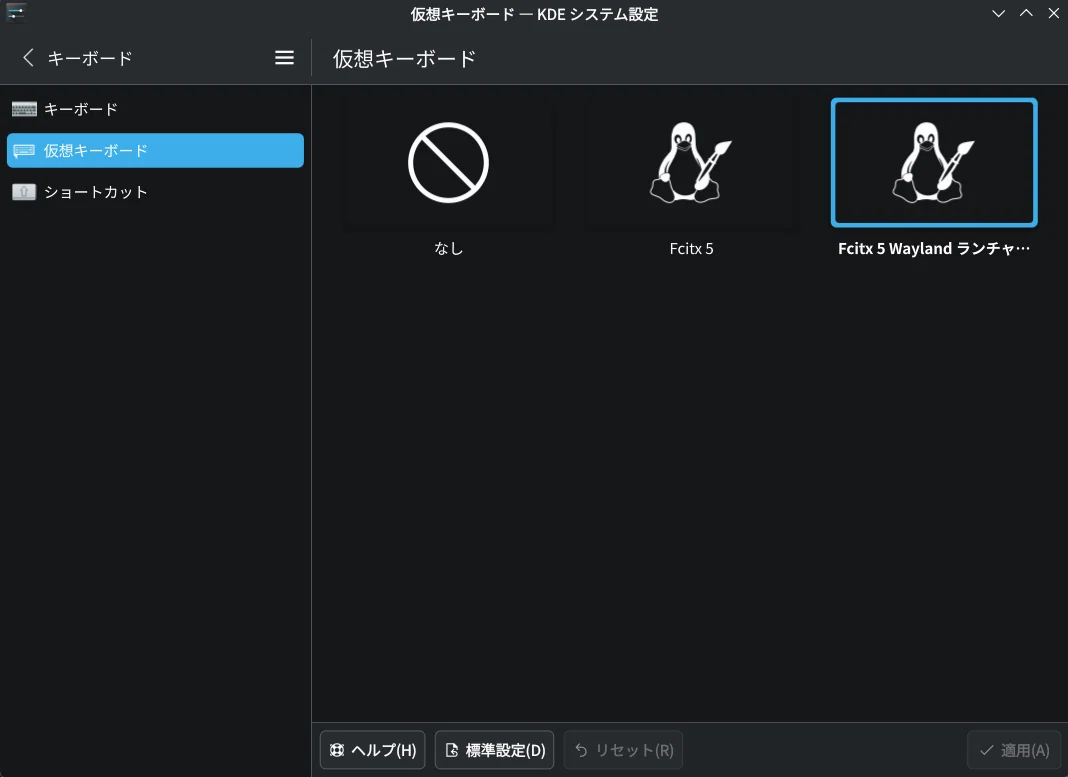Viewport: 1068px width, 777px height.
Task: Open the hamburger menu in the sidebar header
Action: pos(284,58)
